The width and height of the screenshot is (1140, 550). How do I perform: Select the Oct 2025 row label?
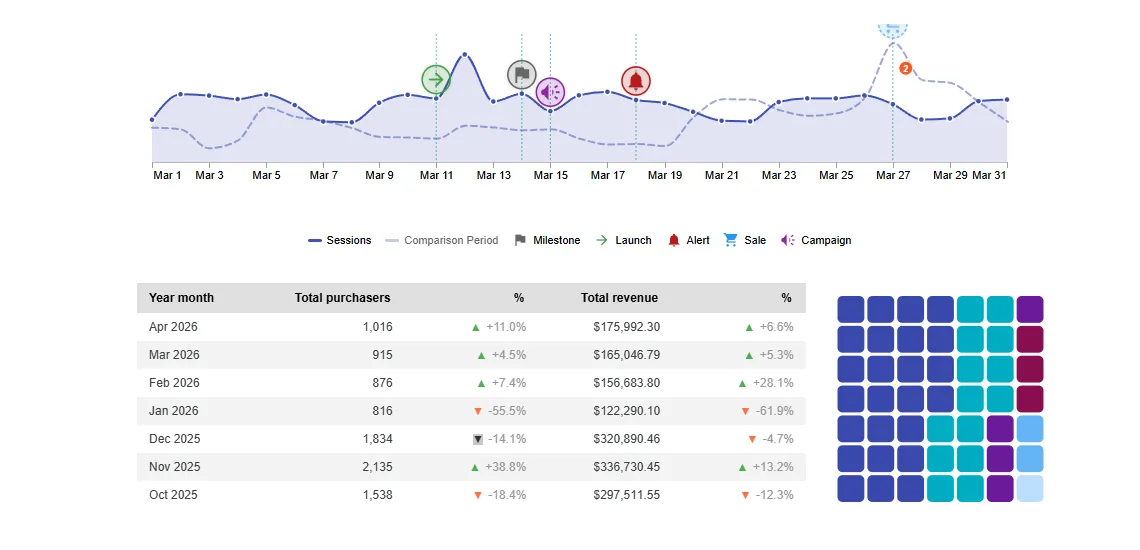174,495
